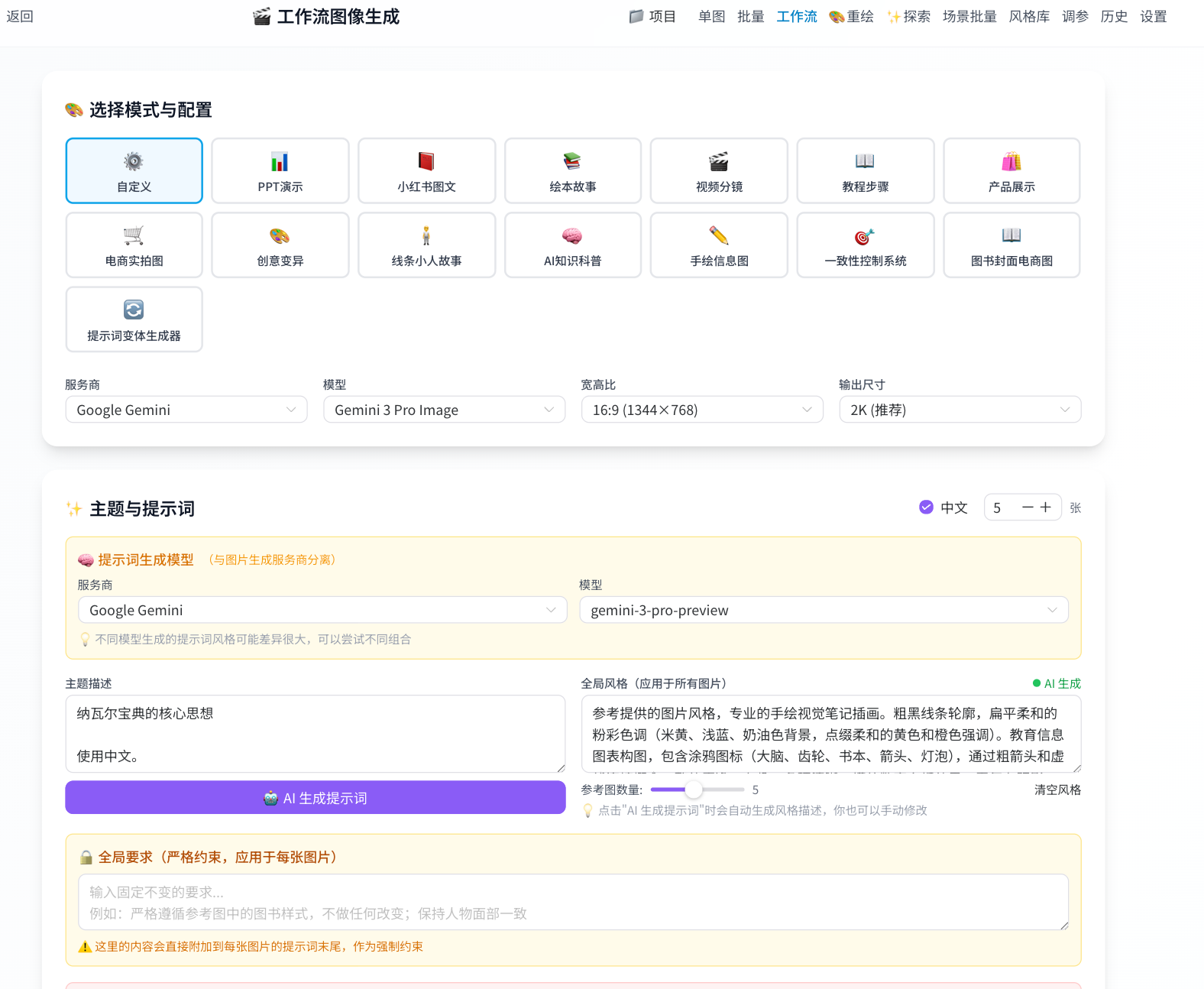Pick the 提示词变体生成器 refresh icon mode
This screenshot has height=989, width=1204.
click(134, 319)
